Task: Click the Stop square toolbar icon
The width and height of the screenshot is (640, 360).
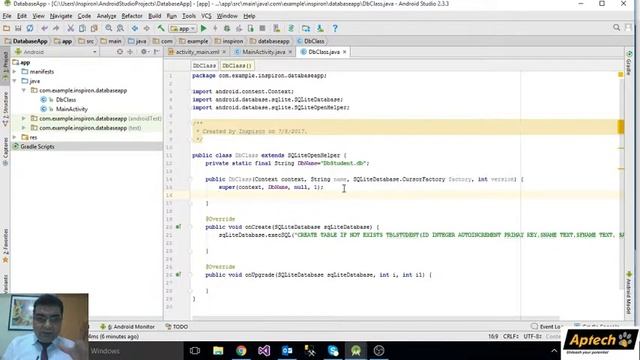Action: tap(262, 28)
